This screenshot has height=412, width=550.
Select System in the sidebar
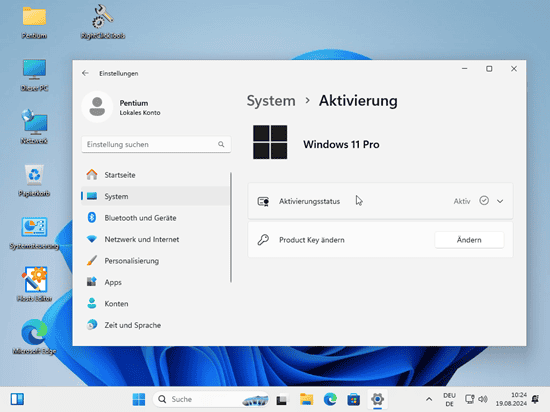(155, 196)
